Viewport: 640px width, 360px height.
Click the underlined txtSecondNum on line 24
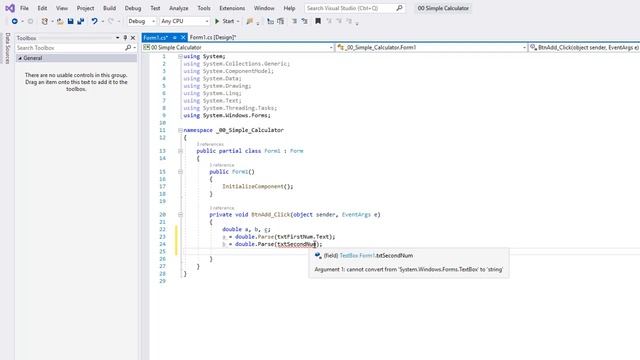297,244
